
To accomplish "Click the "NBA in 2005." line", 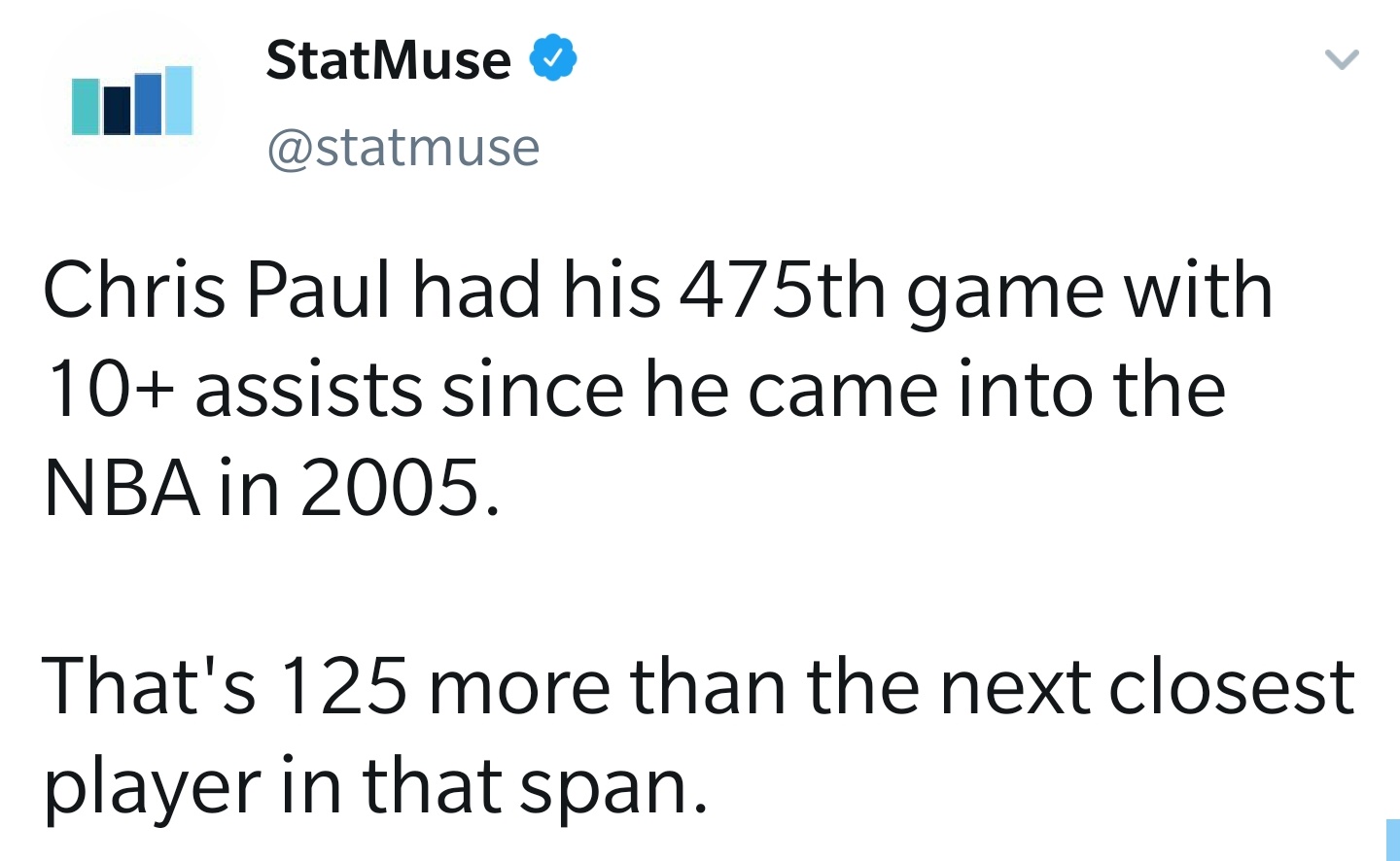I will coord(271,487).
